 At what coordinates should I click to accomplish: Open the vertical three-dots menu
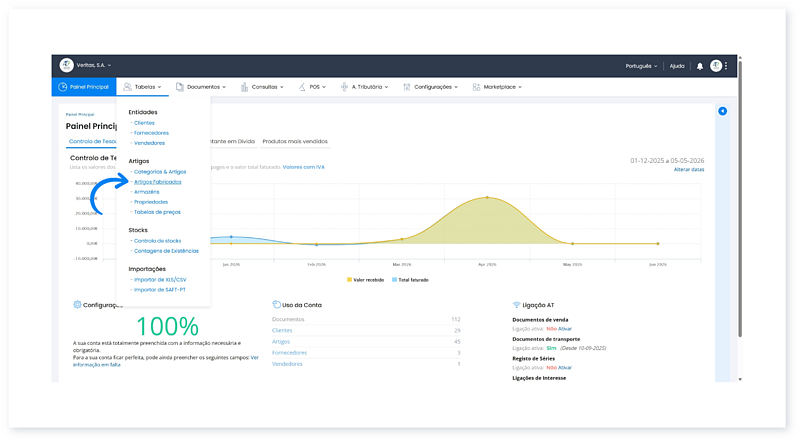[726, 66]
